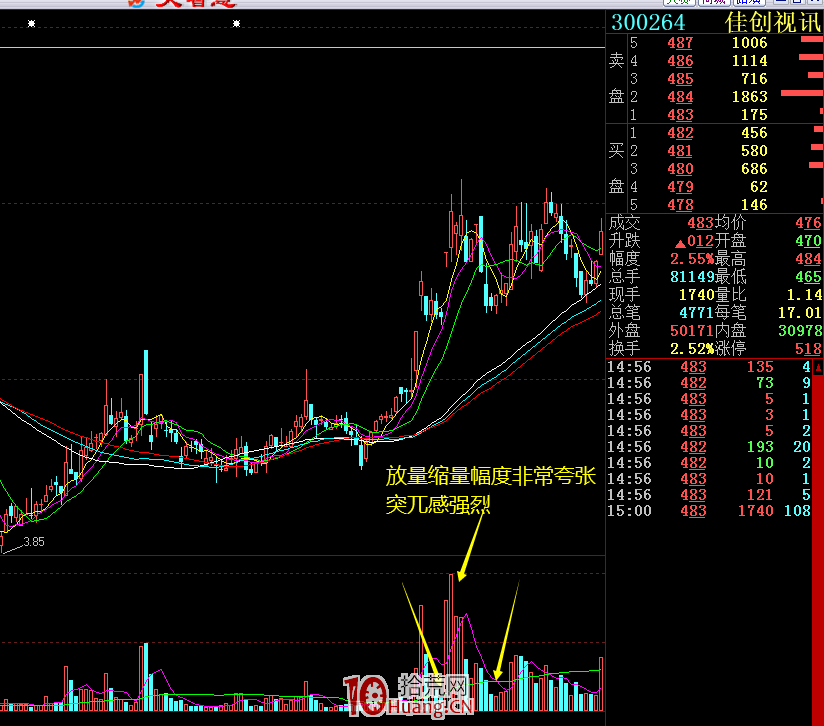This screenshot has width=824, height=726.
Task: Click the 内盘 value 30978
Action: point(800,330)
